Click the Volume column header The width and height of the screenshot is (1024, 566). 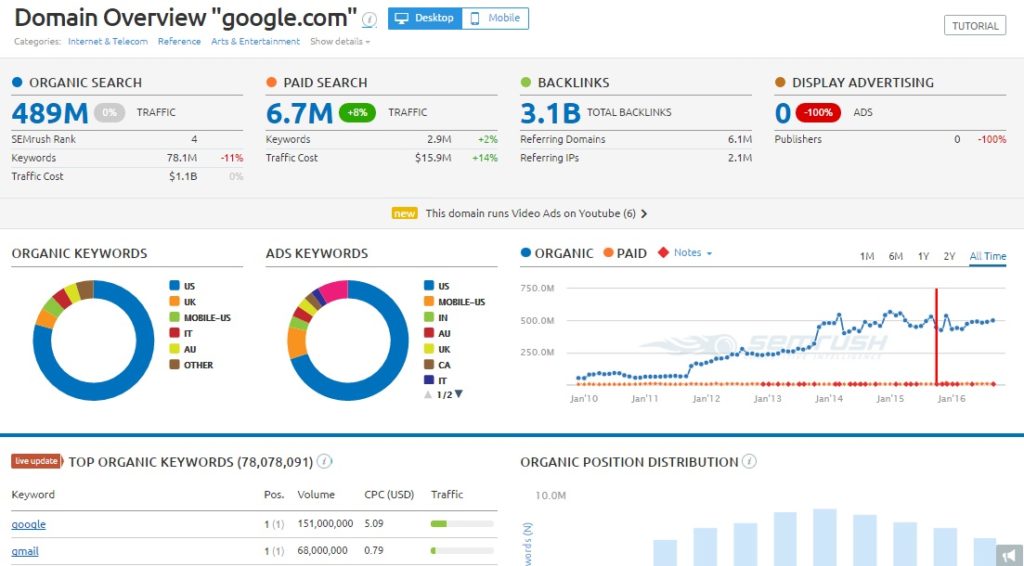click(x=316, y=494)
